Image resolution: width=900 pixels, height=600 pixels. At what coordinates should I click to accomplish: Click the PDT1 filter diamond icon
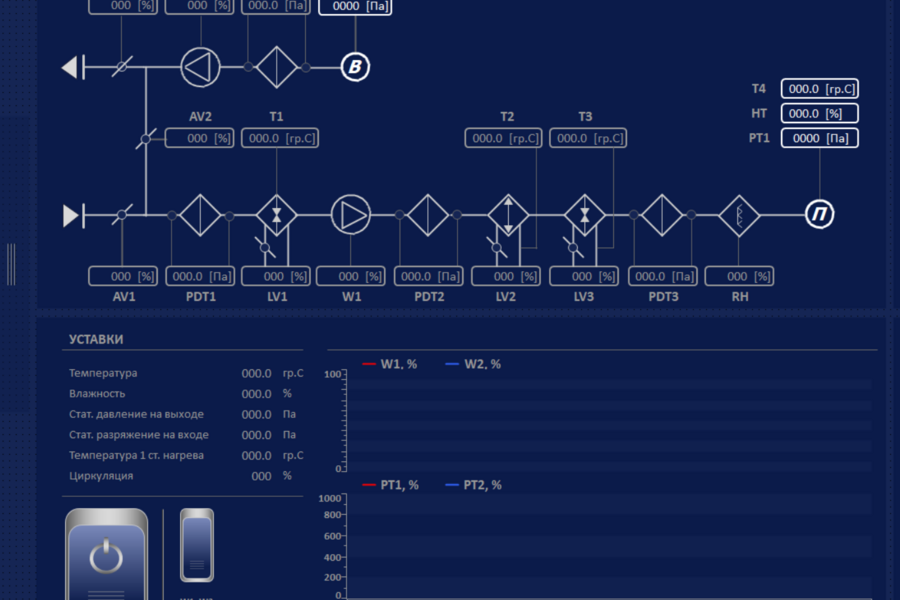point(200,215)
